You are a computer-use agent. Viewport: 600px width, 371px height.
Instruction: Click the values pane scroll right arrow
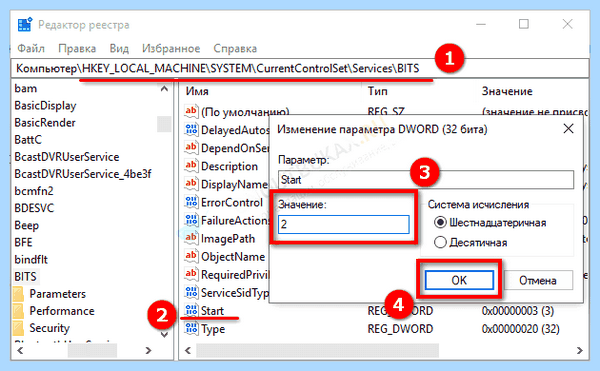click(580, 350)
